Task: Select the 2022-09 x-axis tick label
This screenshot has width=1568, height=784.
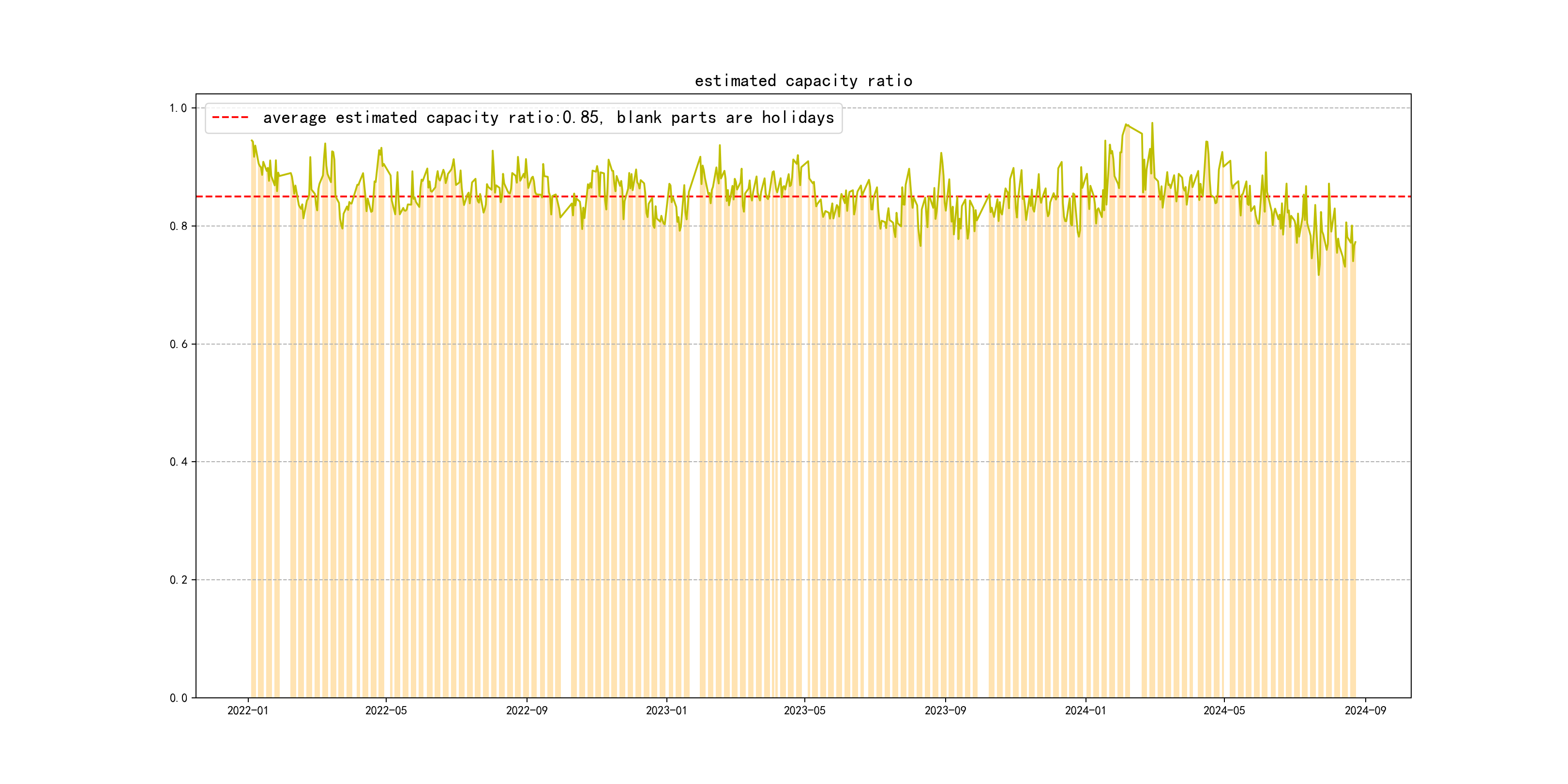Action: tap(527, 711)
